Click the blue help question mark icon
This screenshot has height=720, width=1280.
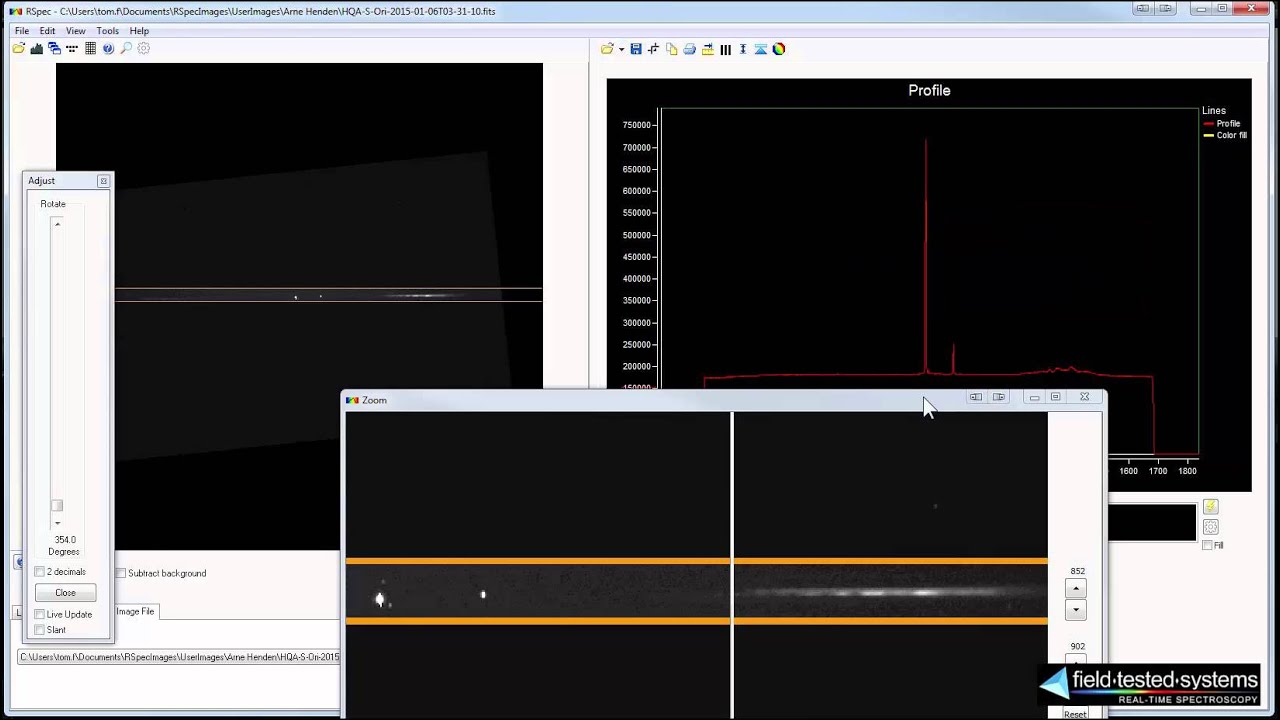pos(108,48)
